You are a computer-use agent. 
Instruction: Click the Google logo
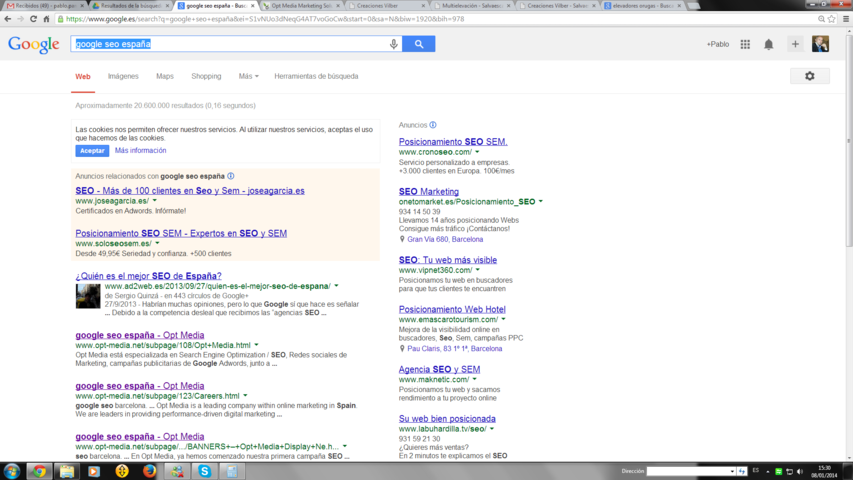(34, 45)
